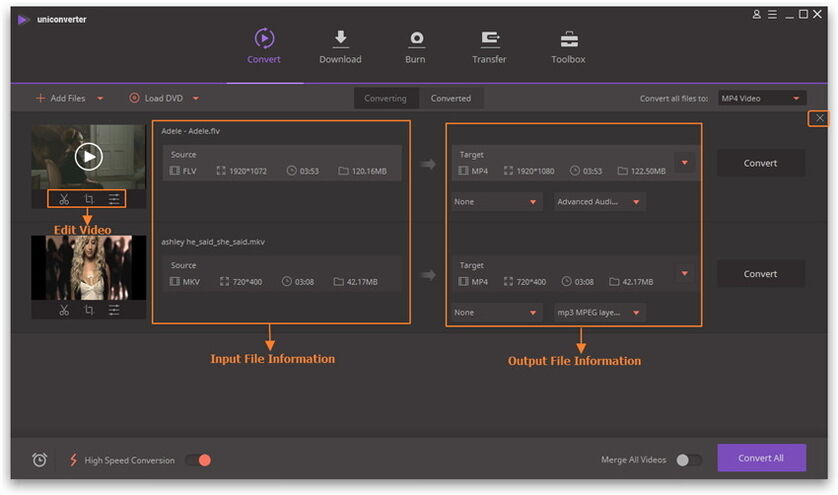The width and height of the screenshot is (838, 495).
Task: Click the ashley source format MKV
Action: pyautogui.click(x=184, y=282)
